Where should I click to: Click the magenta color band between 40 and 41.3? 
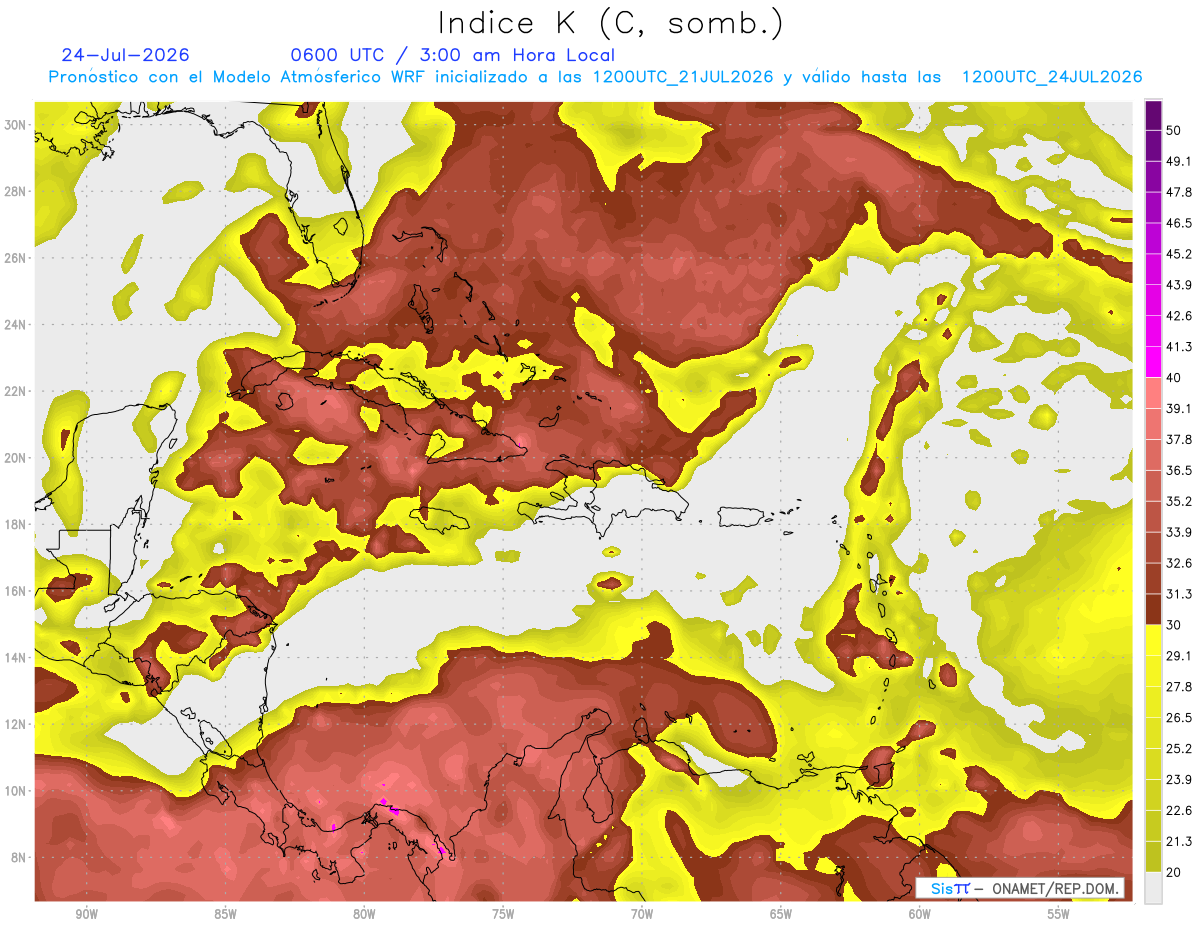1153,362
